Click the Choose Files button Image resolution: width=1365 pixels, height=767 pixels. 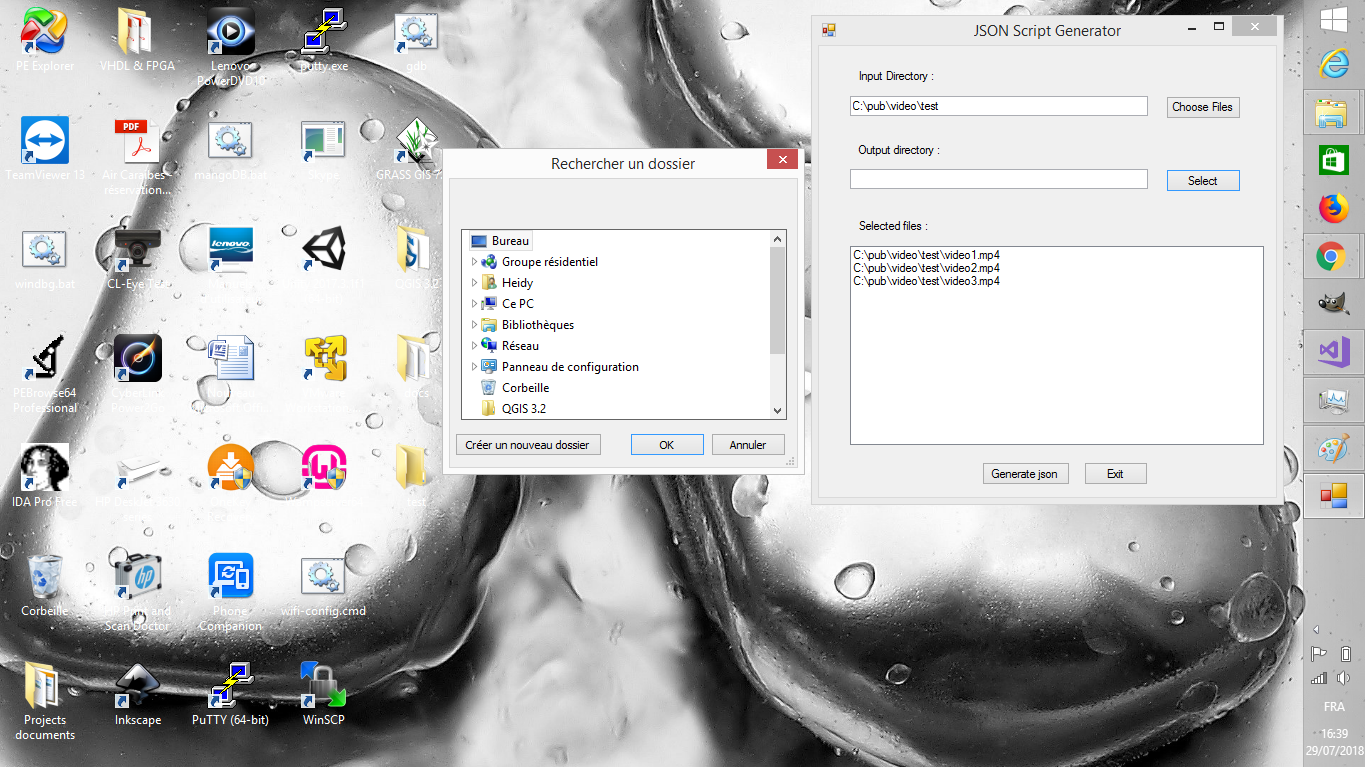click(1203, 107)
